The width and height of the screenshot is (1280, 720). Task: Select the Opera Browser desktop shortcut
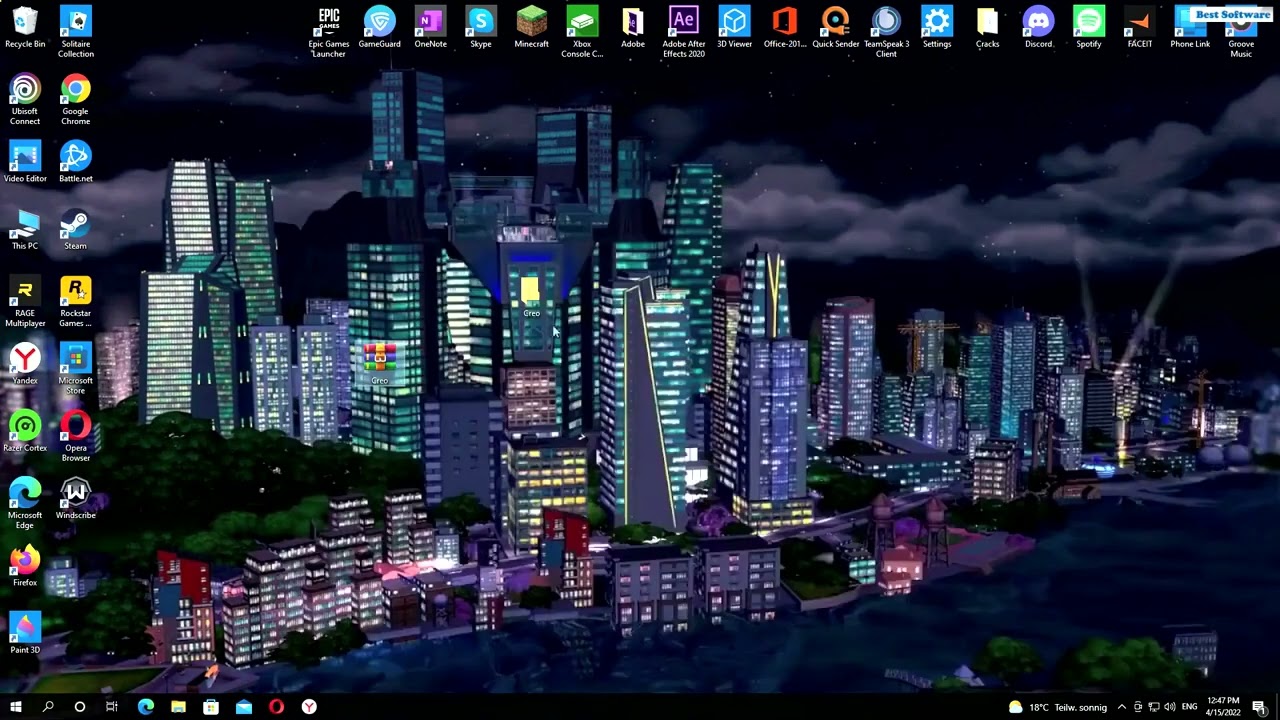(76, 437)
